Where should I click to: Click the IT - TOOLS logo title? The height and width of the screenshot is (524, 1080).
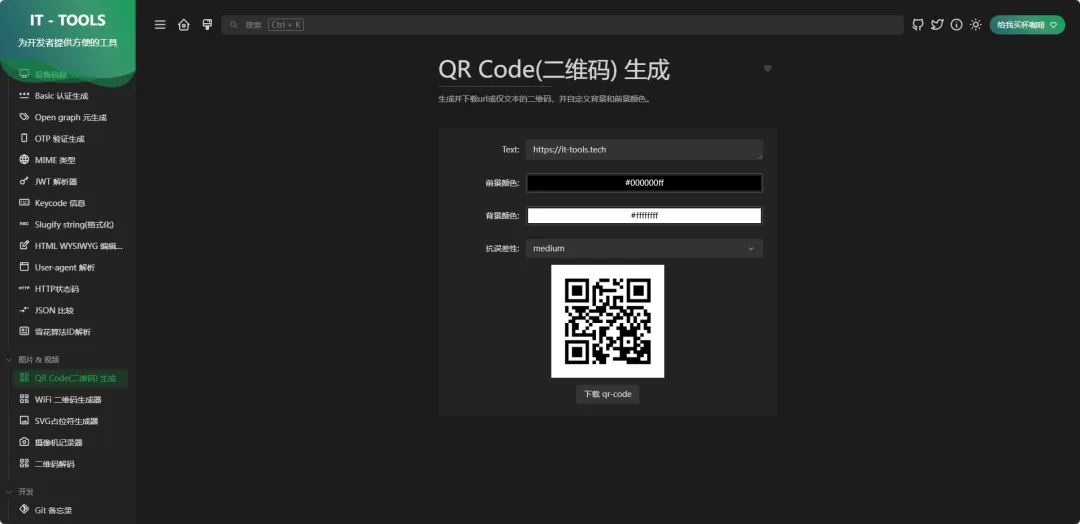pos(68,21)
